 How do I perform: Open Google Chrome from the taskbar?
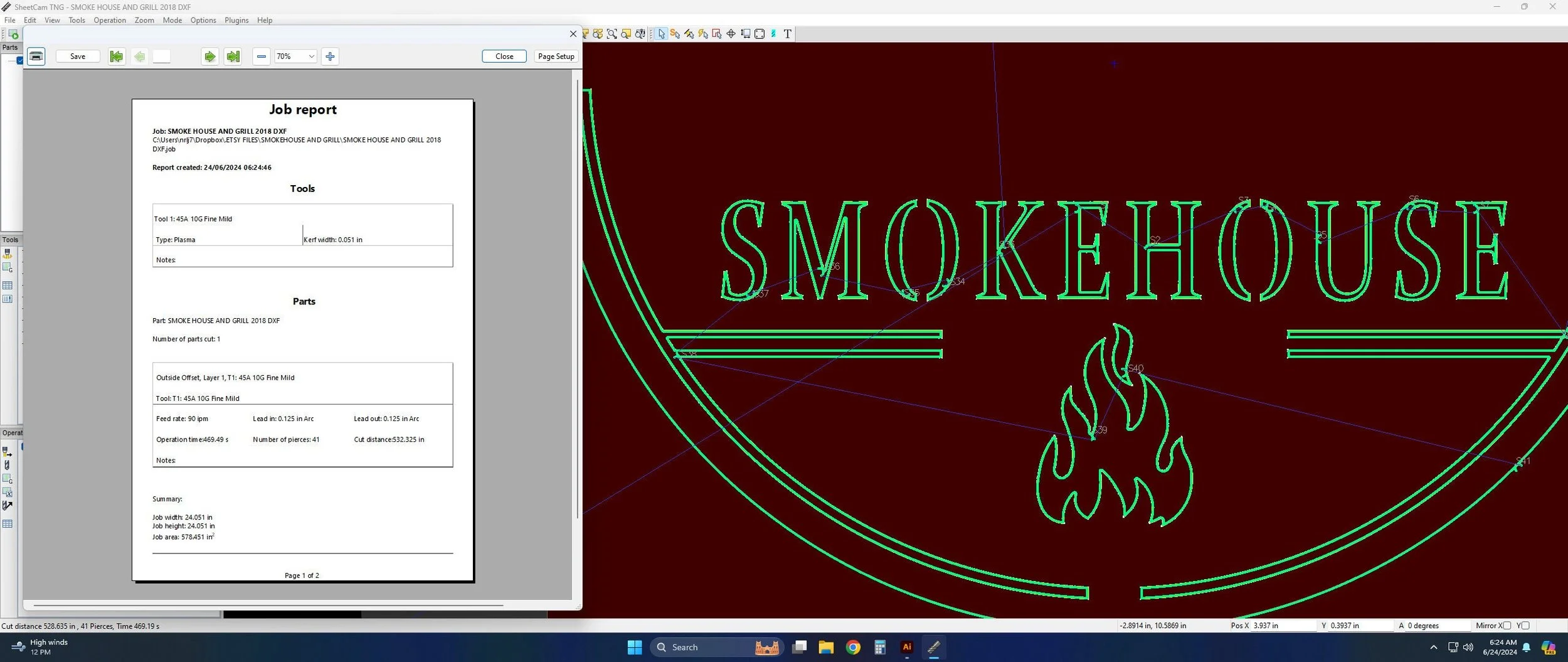(853, 647)
